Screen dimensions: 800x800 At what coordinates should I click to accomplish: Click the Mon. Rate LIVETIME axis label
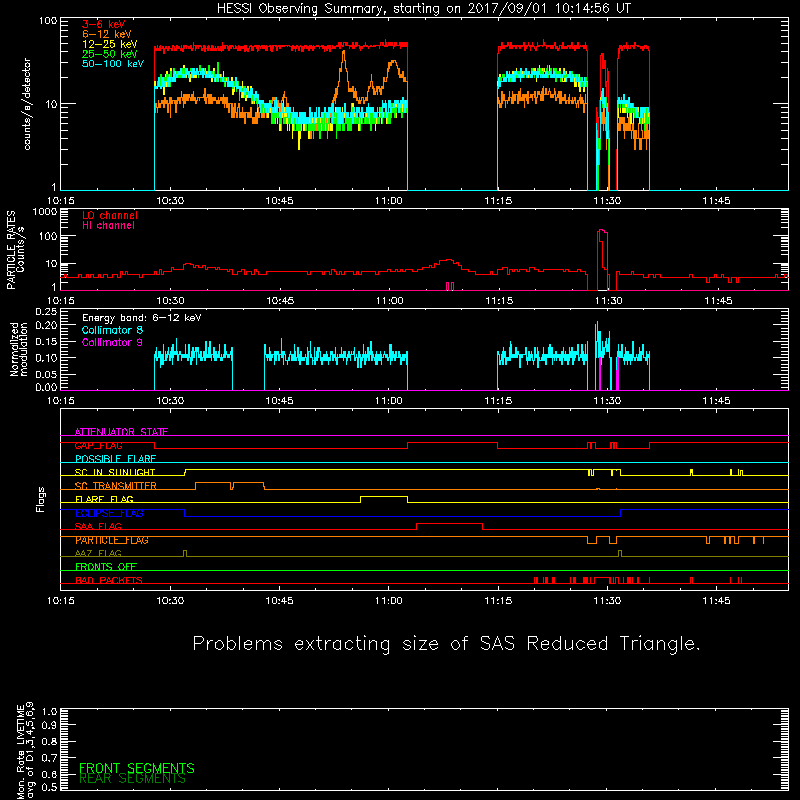pyautogui.click(x=26, y=751)
